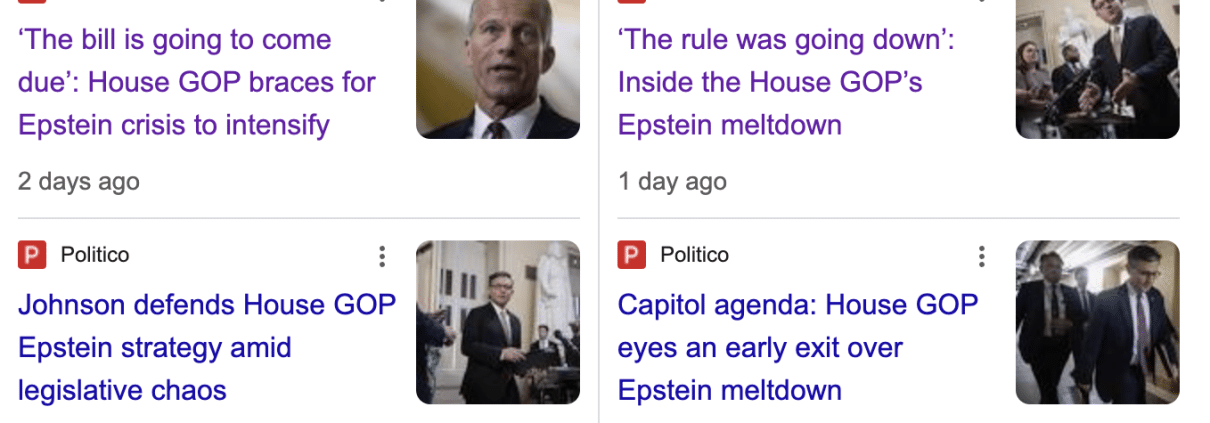Viewport: 1210px width, 423px height.
Task: Open 'The bill is going to come due' article
Action: [x=197, y=83]
